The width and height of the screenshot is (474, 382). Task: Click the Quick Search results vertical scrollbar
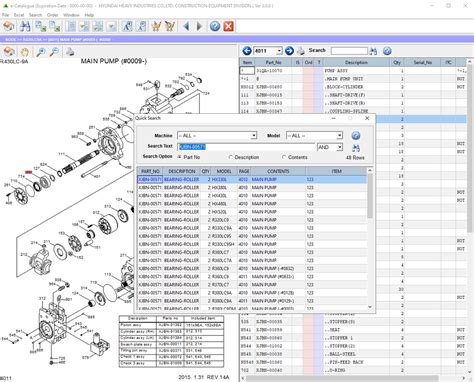[370, 240]
